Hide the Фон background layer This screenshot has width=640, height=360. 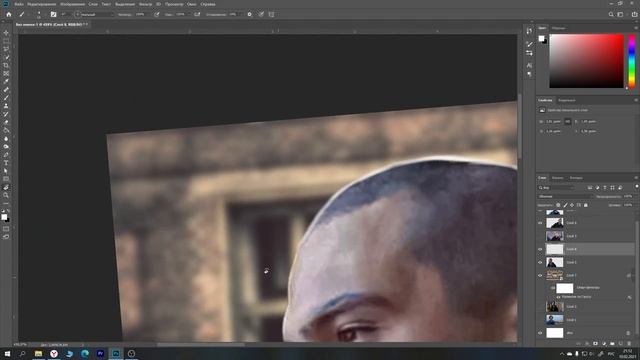tap(540, 333)
